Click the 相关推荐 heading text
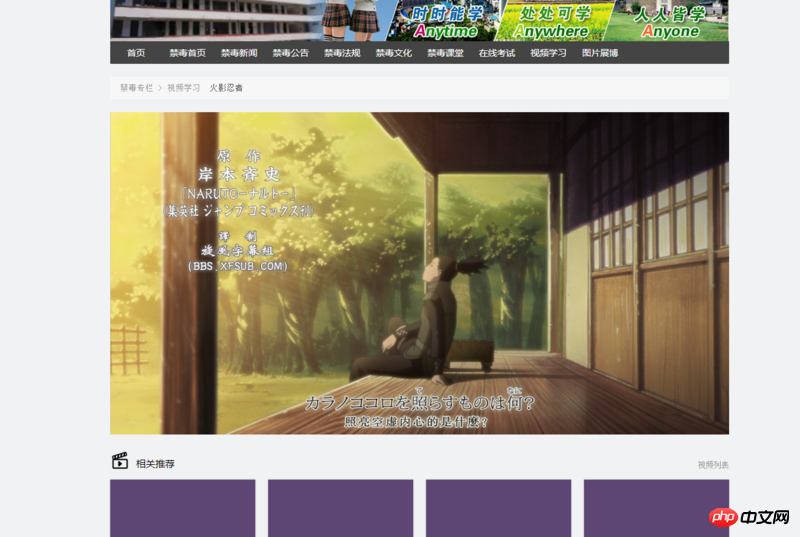Viewport: 800px width, 537px height. tap(155, 464)
